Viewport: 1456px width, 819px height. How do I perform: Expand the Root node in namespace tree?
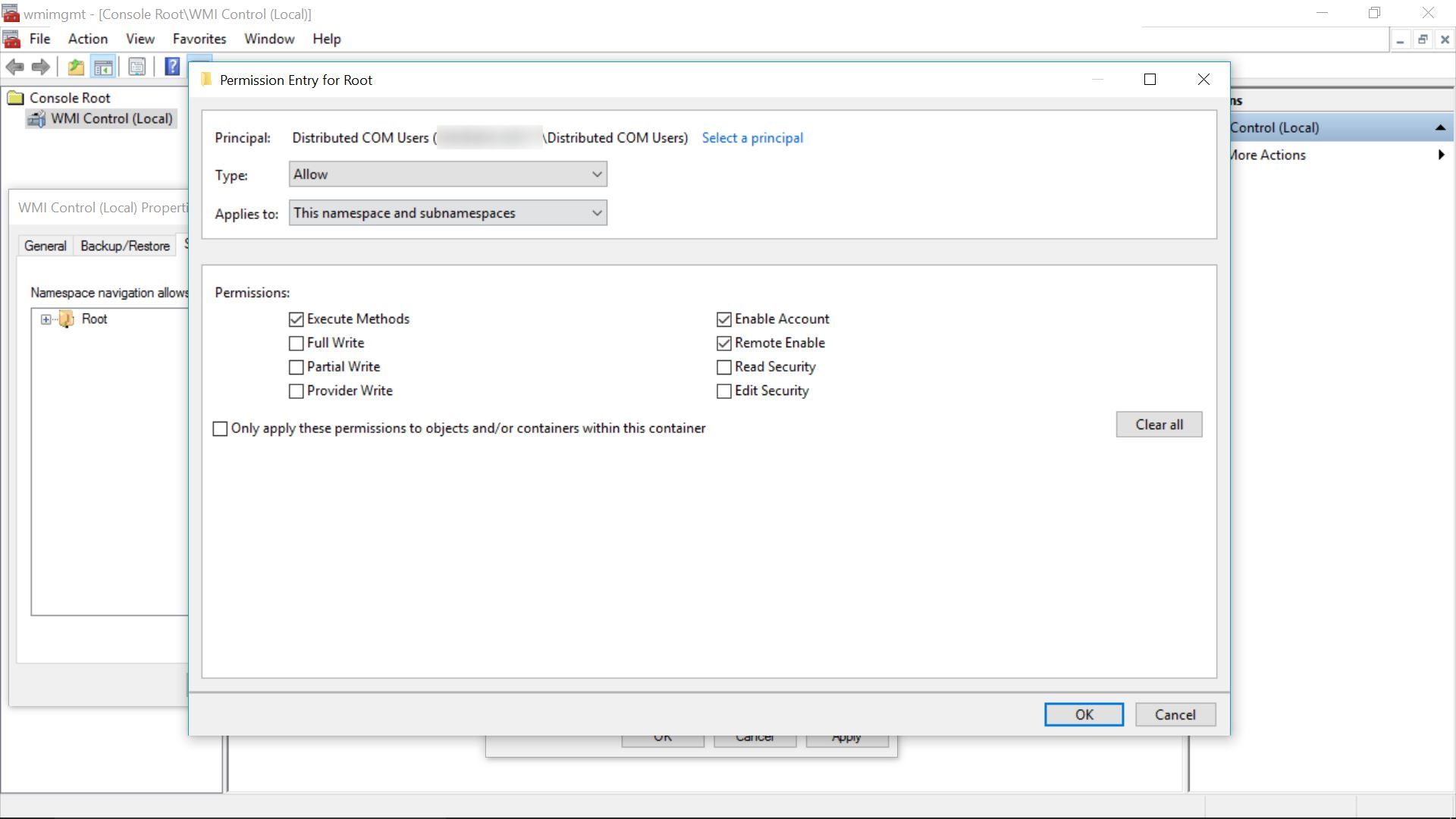pos(45,319)
